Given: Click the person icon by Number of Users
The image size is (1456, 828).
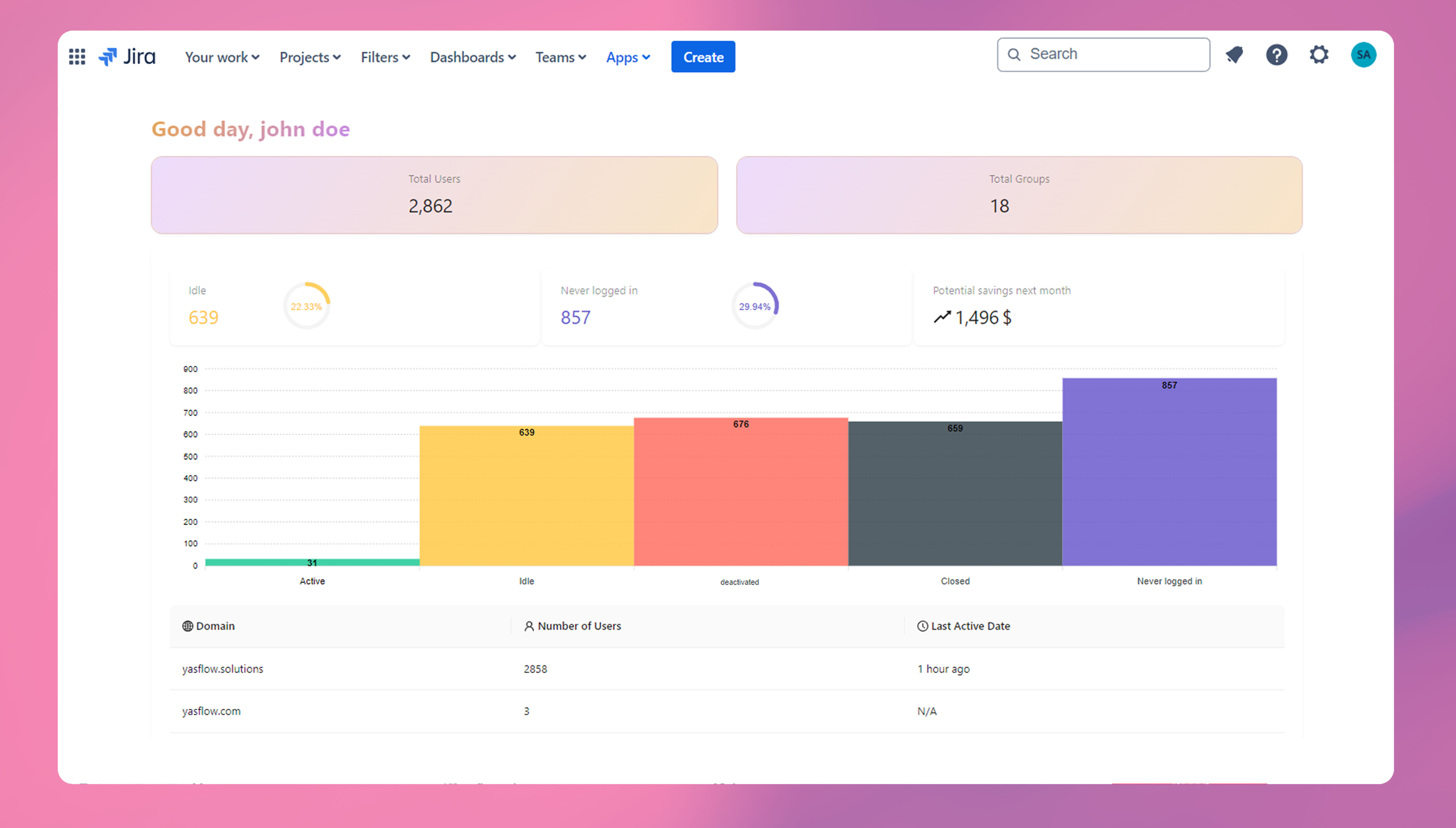Looking at the screenshot, I should [529, 626].
